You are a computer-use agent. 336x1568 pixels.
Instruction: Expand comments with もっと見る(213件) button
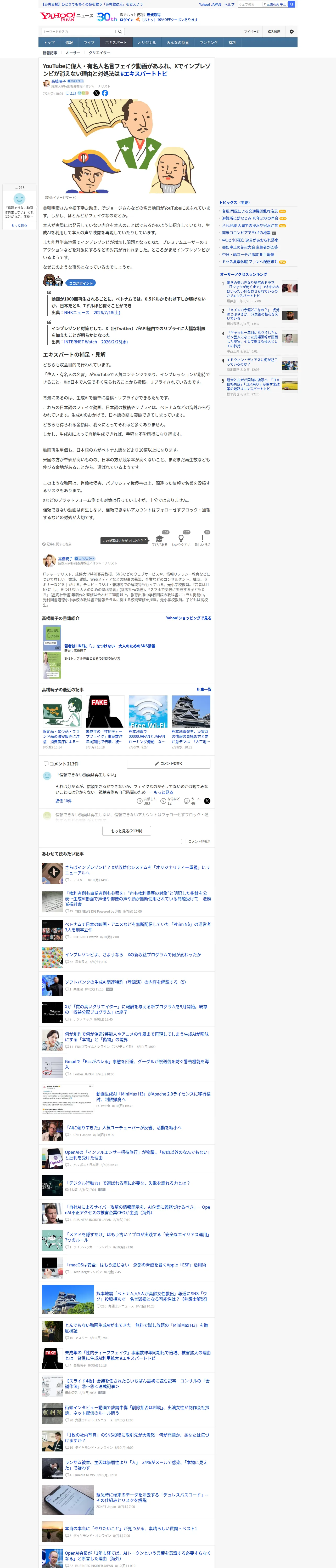127,830
